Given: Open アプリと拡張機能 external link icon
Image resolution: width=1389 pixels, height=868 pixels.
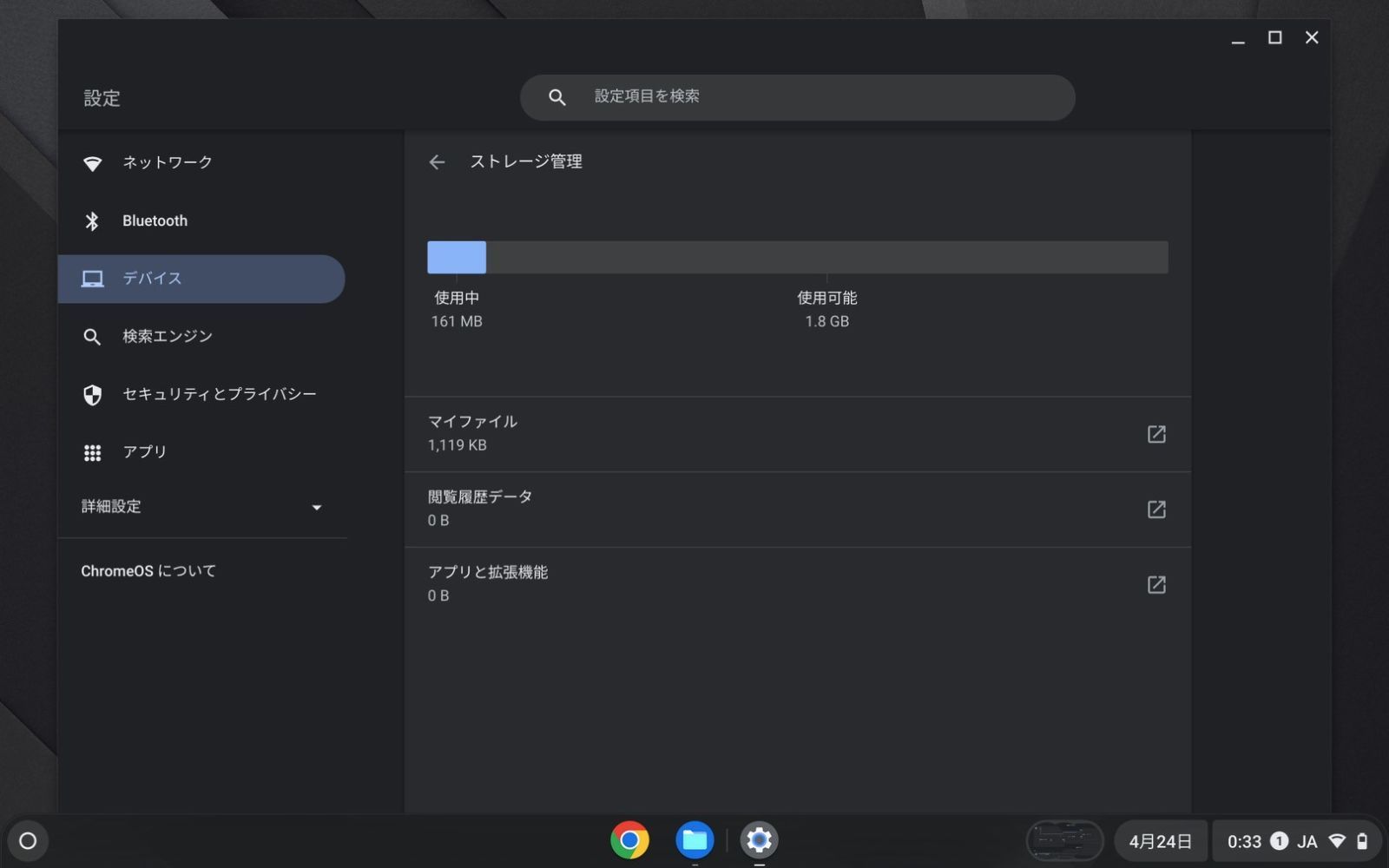Looking at the screenshot, I should (x=1156, y=585).
